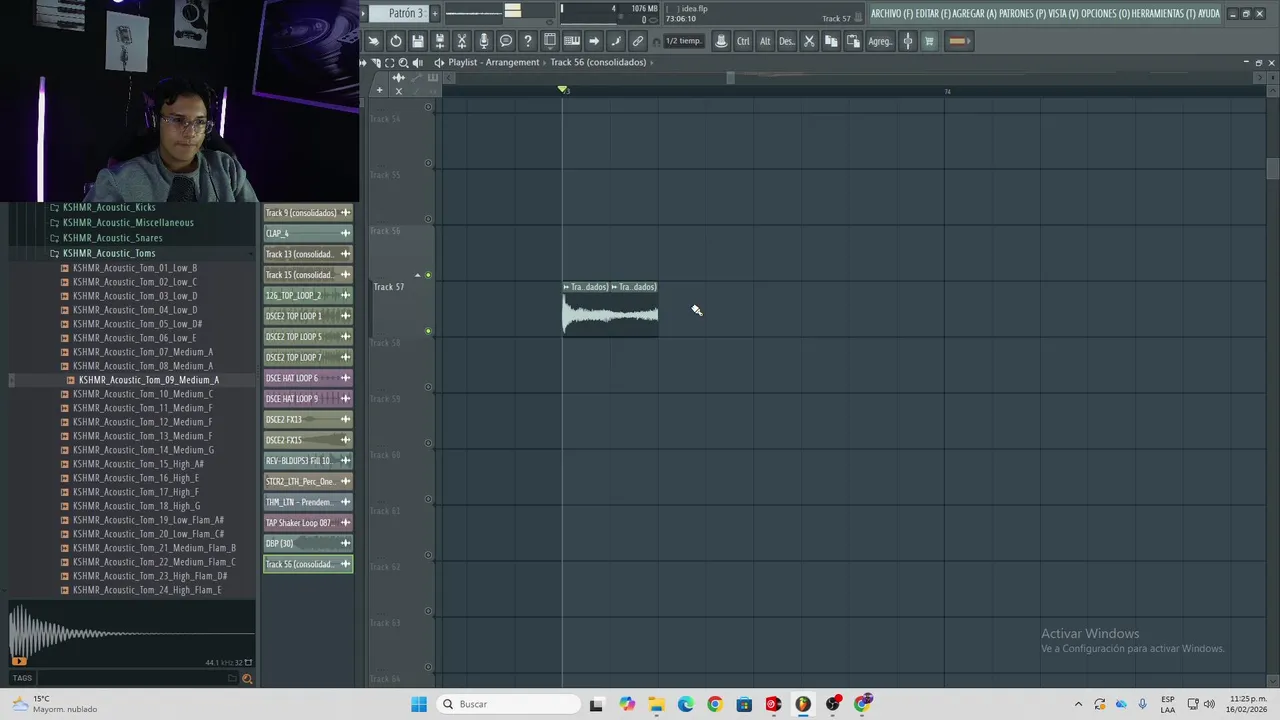The image size is (1280, 720).
Task: Click the scissors cut icon next to Des.
Action: pyautogui.click(x=809, y=41)
